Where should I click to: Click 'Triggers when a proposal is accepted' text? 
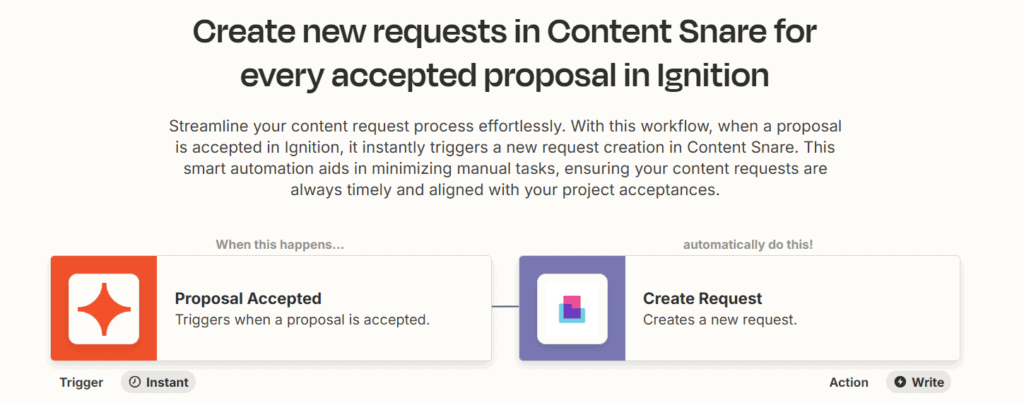click(302, 320)
